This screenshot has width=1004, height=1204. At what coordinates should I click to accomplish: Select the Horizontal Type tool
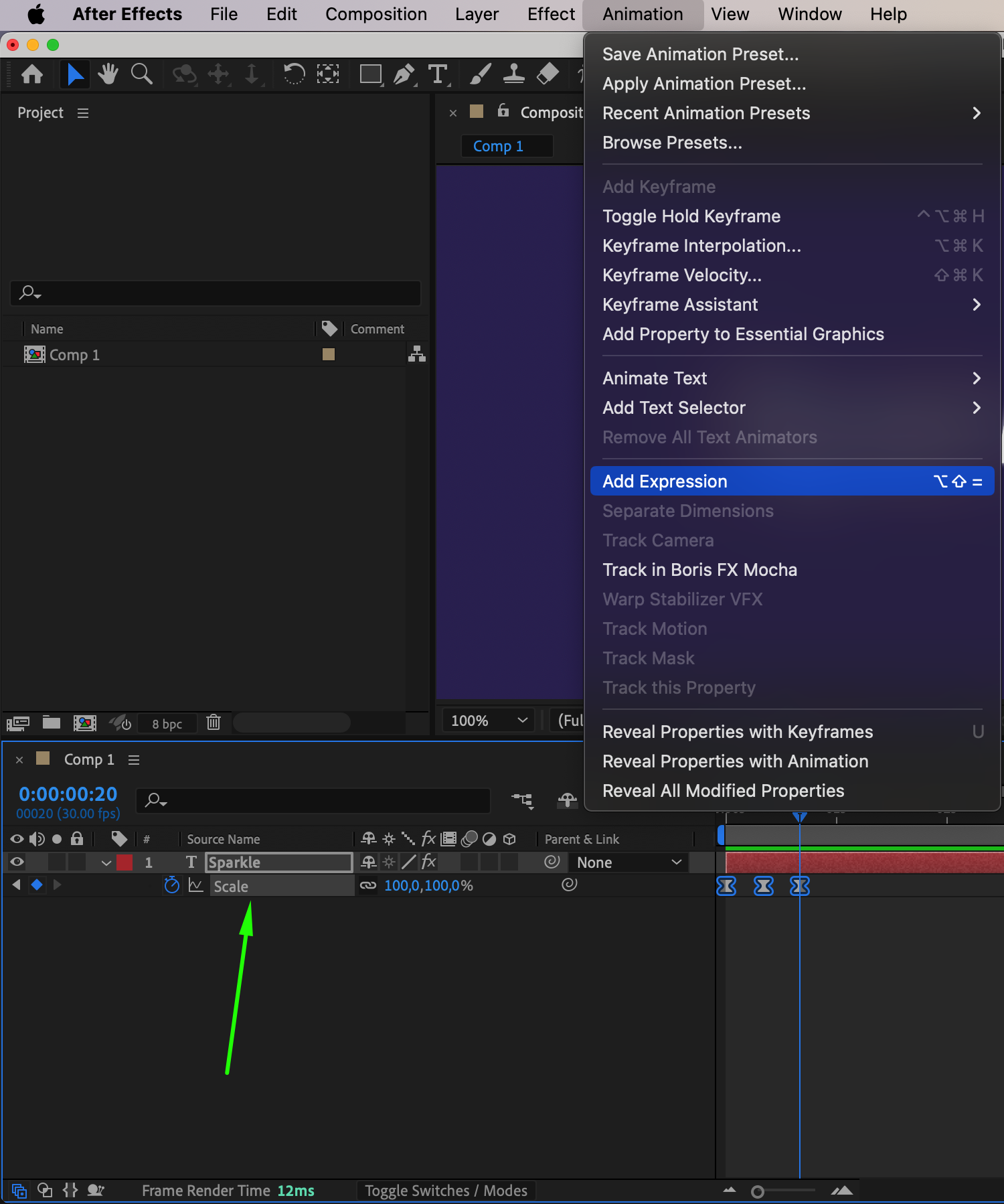pos(438,74)
